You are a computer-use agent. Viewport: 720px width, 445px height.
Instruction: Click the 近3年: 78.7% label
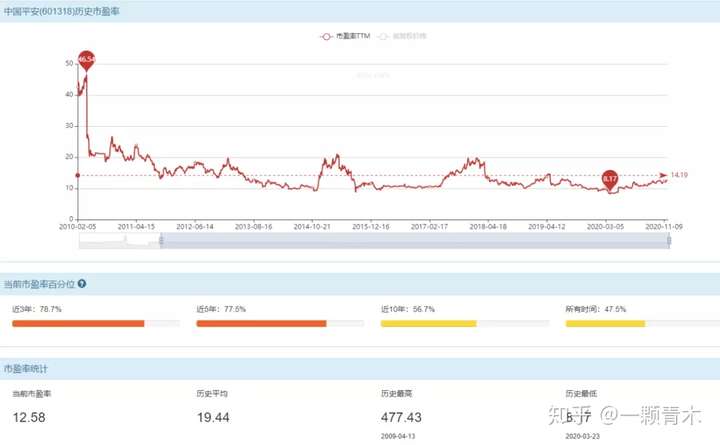[x=37, y=310]
